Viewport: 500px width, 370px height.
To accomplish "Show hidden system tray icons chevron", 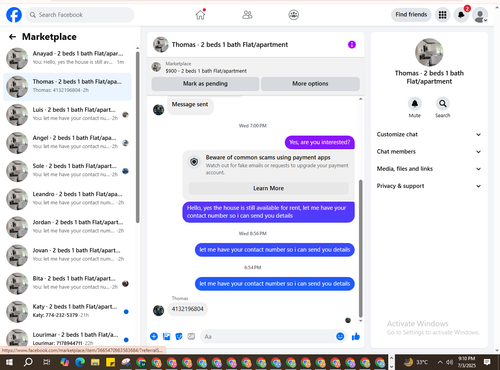I will (x=440, y=362).
